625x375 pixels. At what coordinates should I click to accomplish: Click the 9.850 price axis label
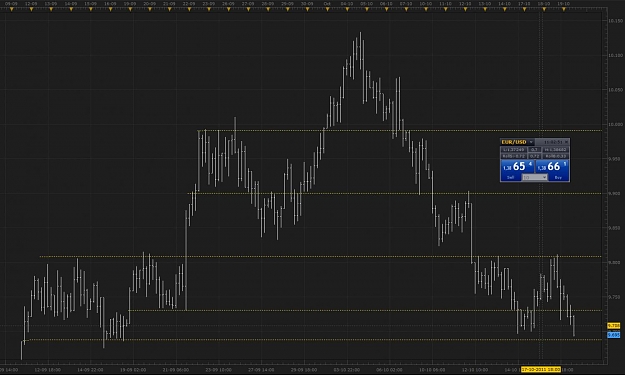click(x=614, y=228)
